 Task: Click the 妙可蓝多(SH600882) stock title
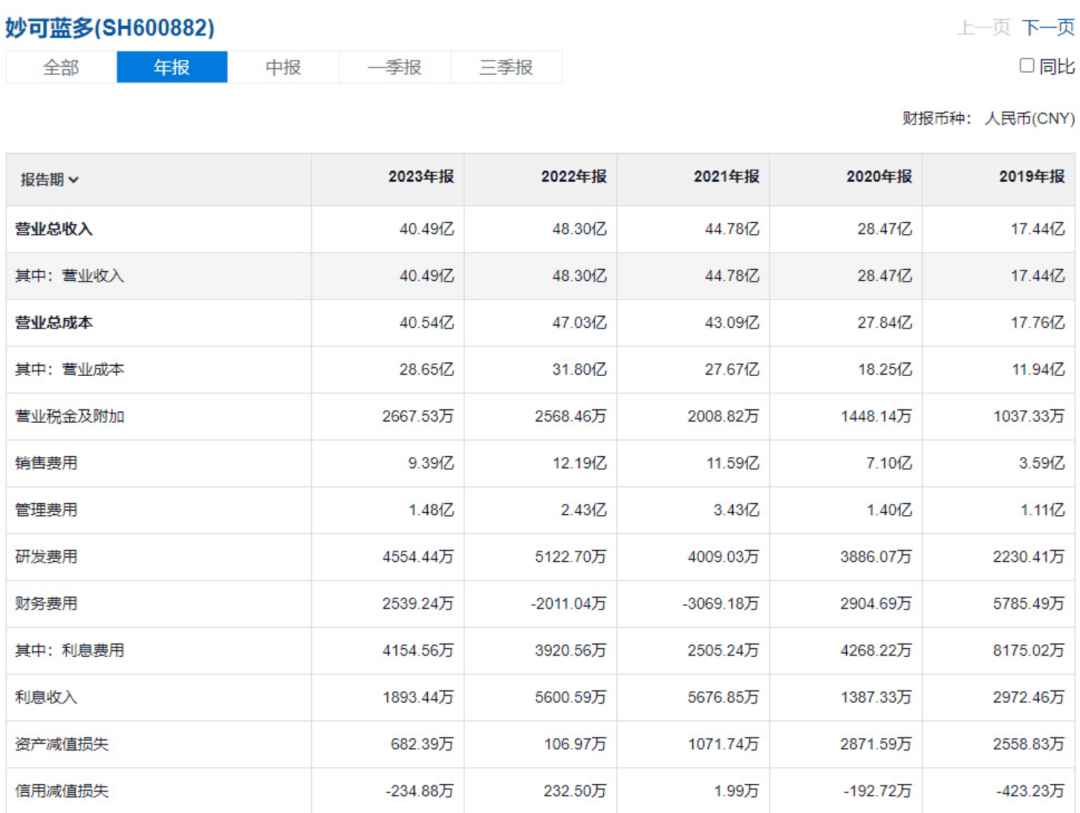pyautogui.click(x=110, y=28)
